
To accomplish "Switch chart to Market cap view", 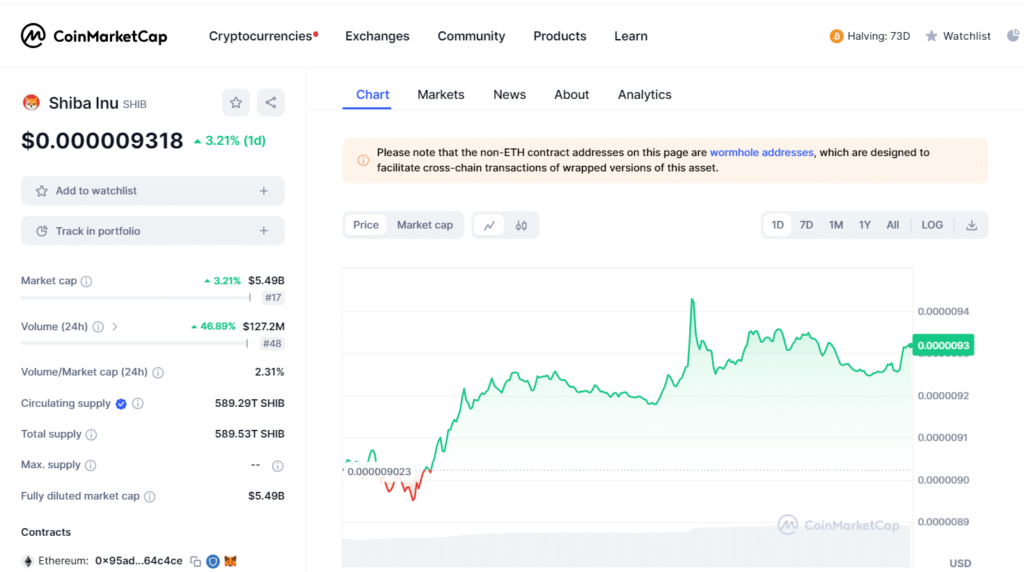I will (x=424, y=225).
